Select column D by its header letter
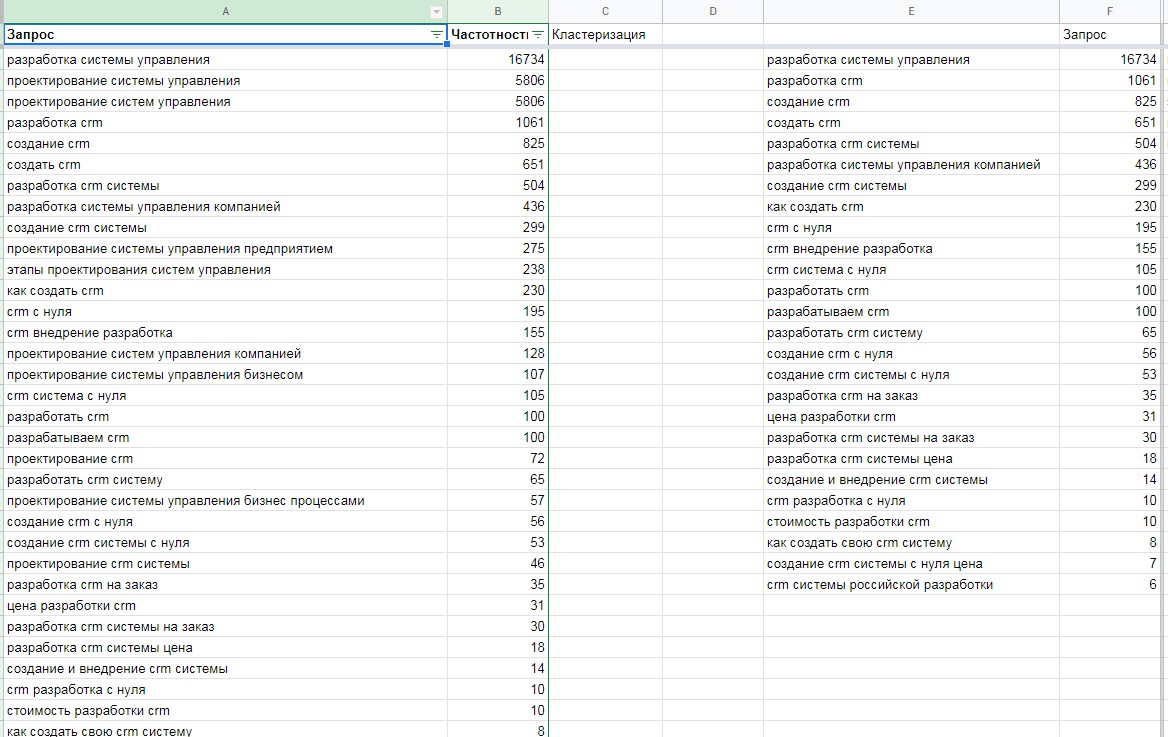The width and height of the screenshot is (1168, 737). [713, 11]
